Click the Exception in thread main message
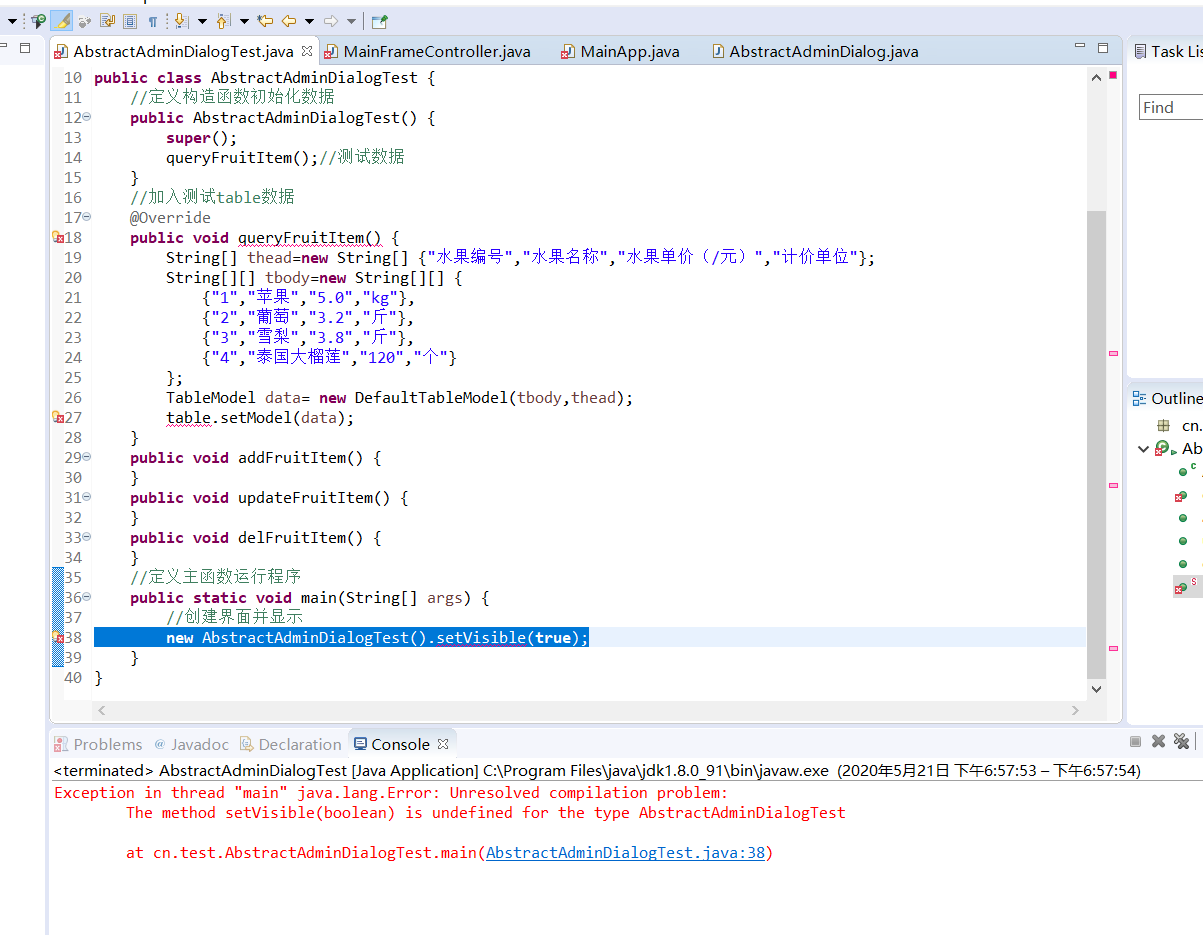 391,793
